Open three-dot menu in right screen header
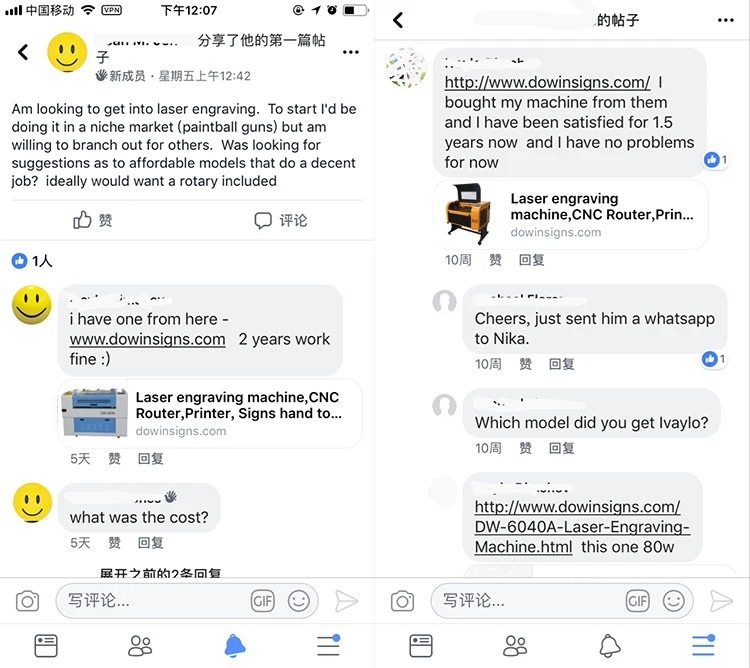The width and height of the screenshot is (750, 668). [726, 20]
